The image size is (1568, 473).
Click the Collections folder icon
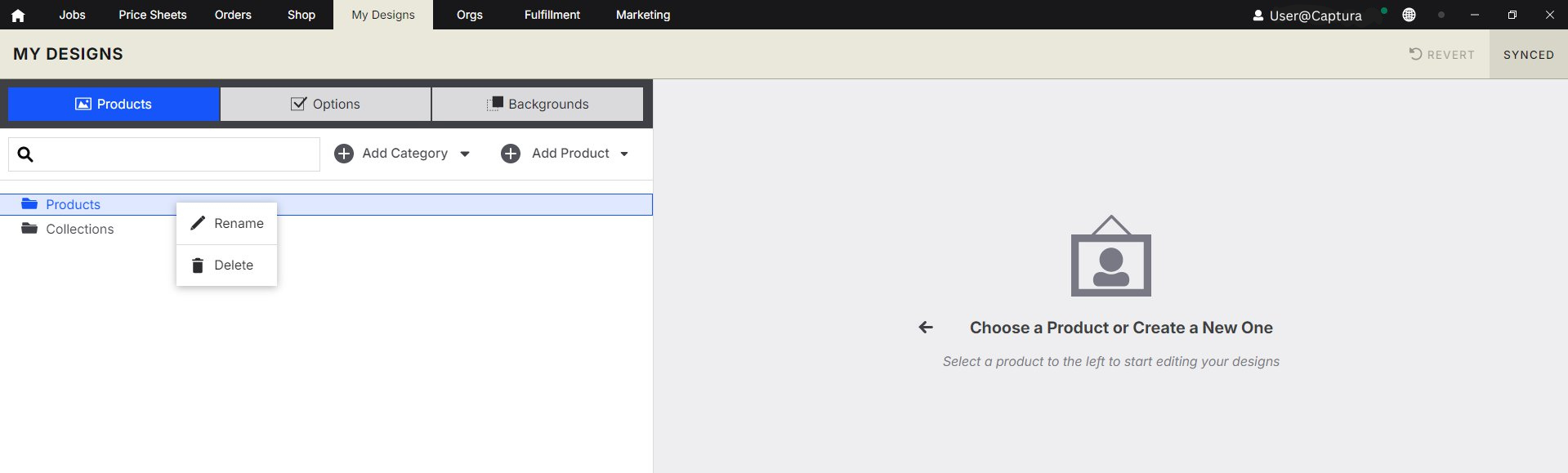pyautogui.click(x=29, y=228)
